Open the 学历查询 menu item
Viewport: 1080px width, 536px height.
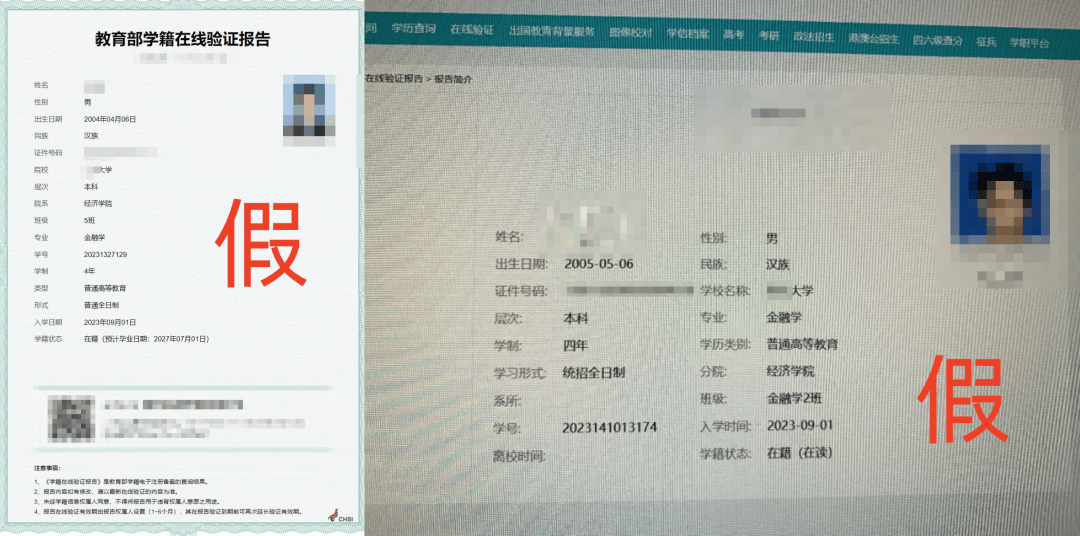pyautogui.click(x=413, y=29)
